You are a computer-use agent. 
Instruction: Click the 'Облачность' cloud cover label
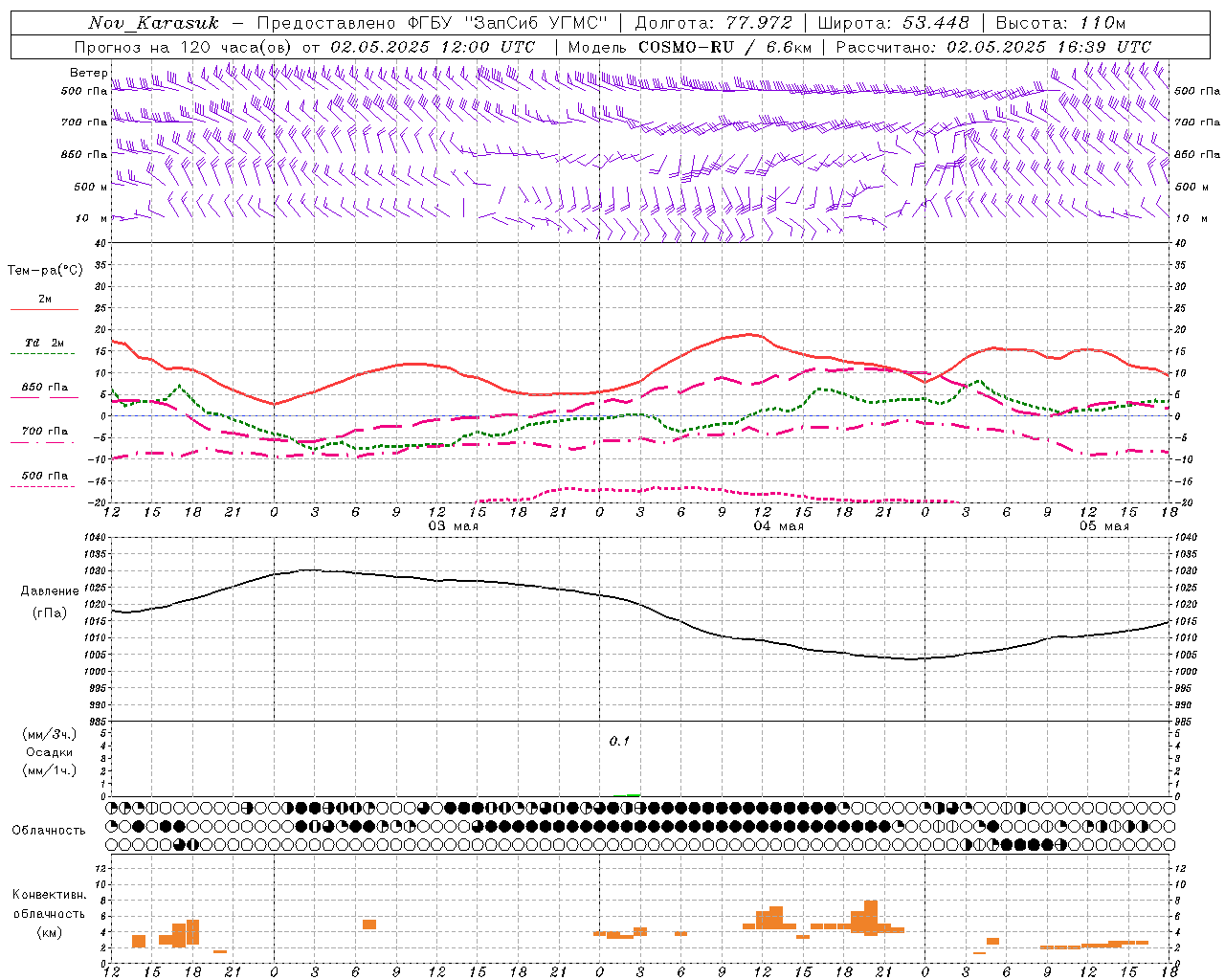pyautogui.click(x=49, y=831)
